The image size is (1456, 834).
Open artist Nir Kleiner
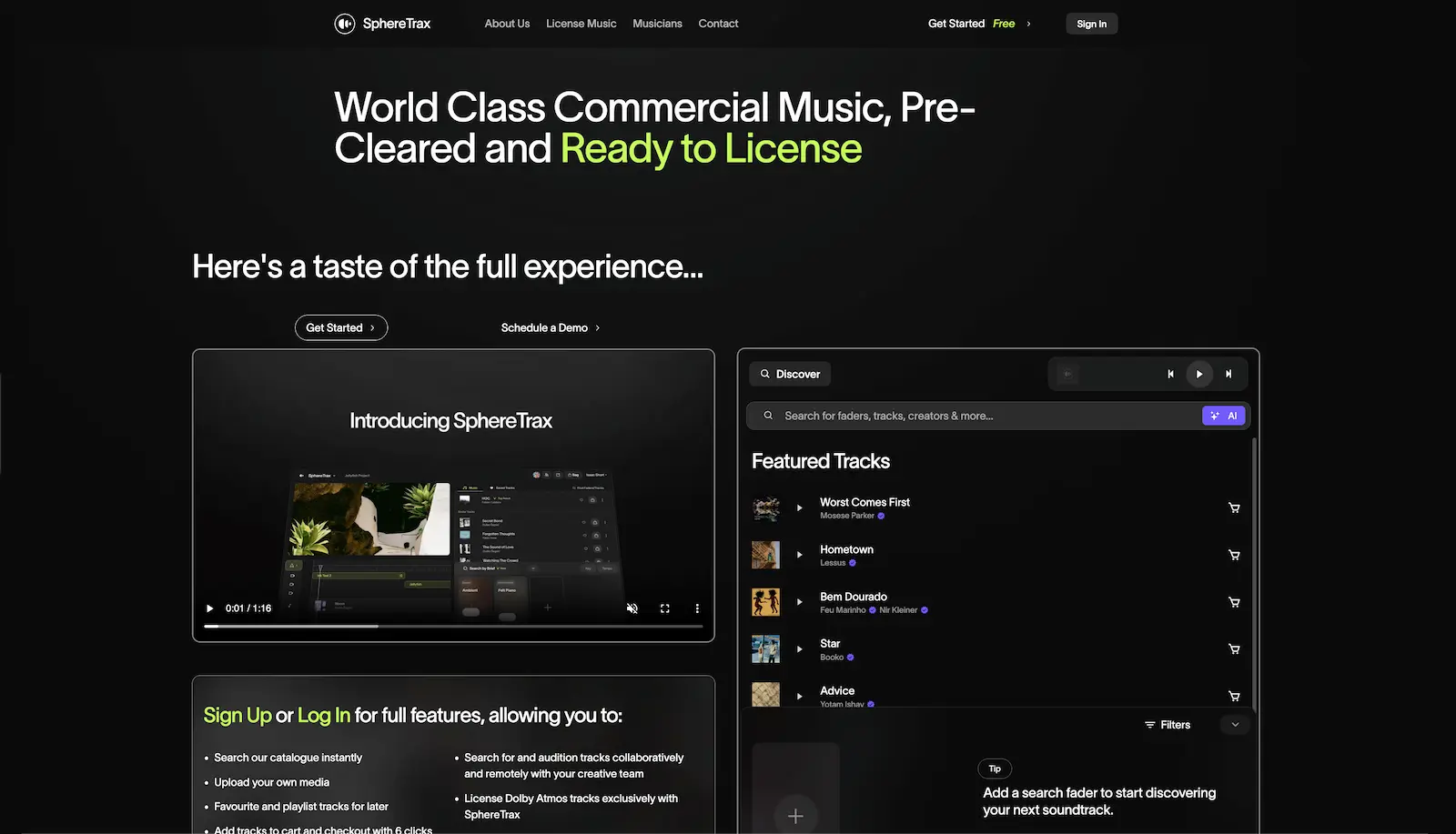pos(898,610)
